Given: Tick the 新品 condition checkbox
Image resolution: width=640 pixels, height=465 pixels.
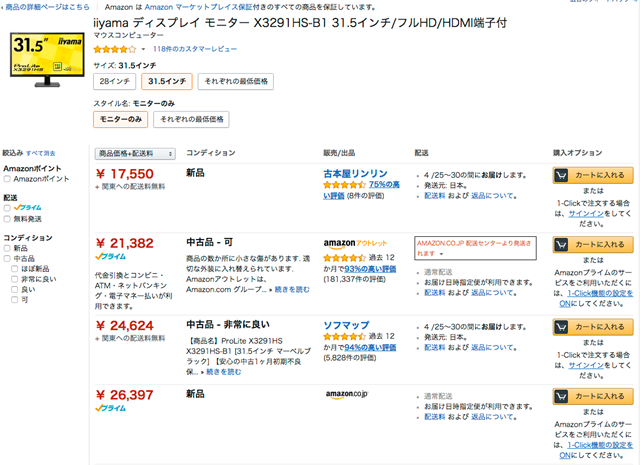Looking at the screenshot, I should coord(8,248).
